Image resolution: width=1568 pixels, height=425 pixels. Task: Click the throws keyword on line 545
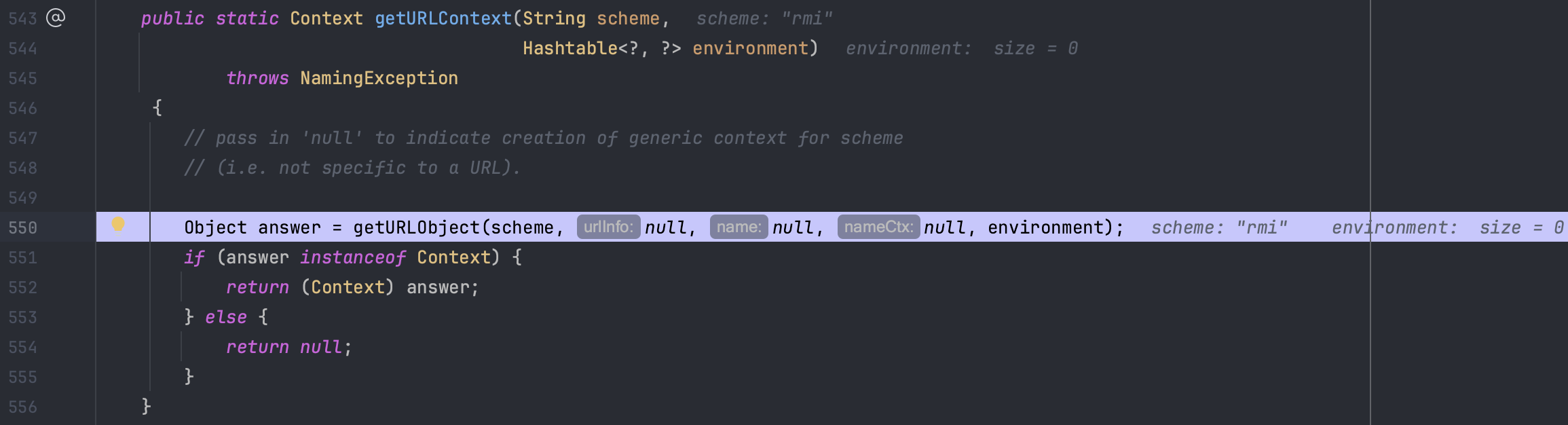pyautogui.click(x=257, y=78)
